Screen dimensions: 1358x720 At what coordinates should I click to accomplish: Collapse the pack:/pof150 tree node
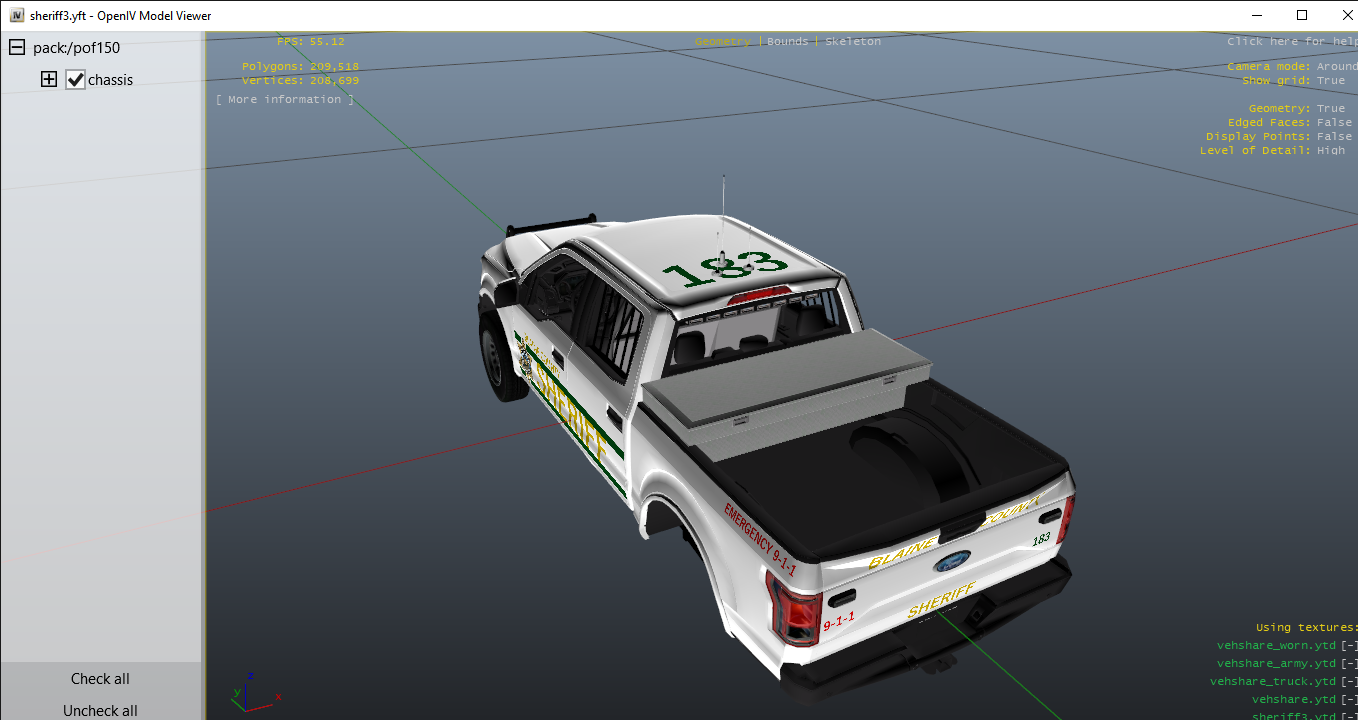click(x=17, y=48)
